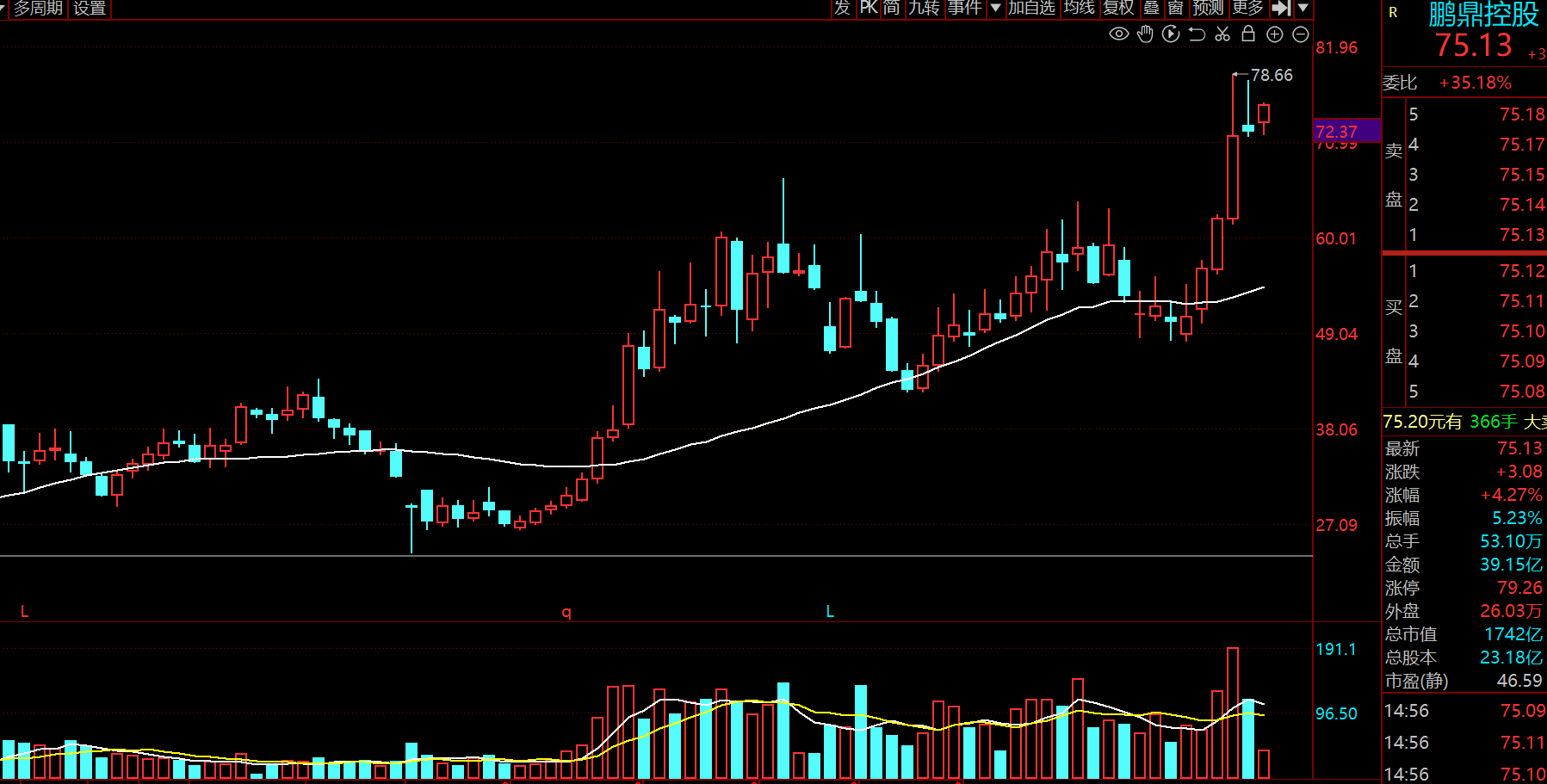Click the 加自选 button
Image resolution: width=1547 pixels, height=784 pixels.
click(x=1031, y=8)
